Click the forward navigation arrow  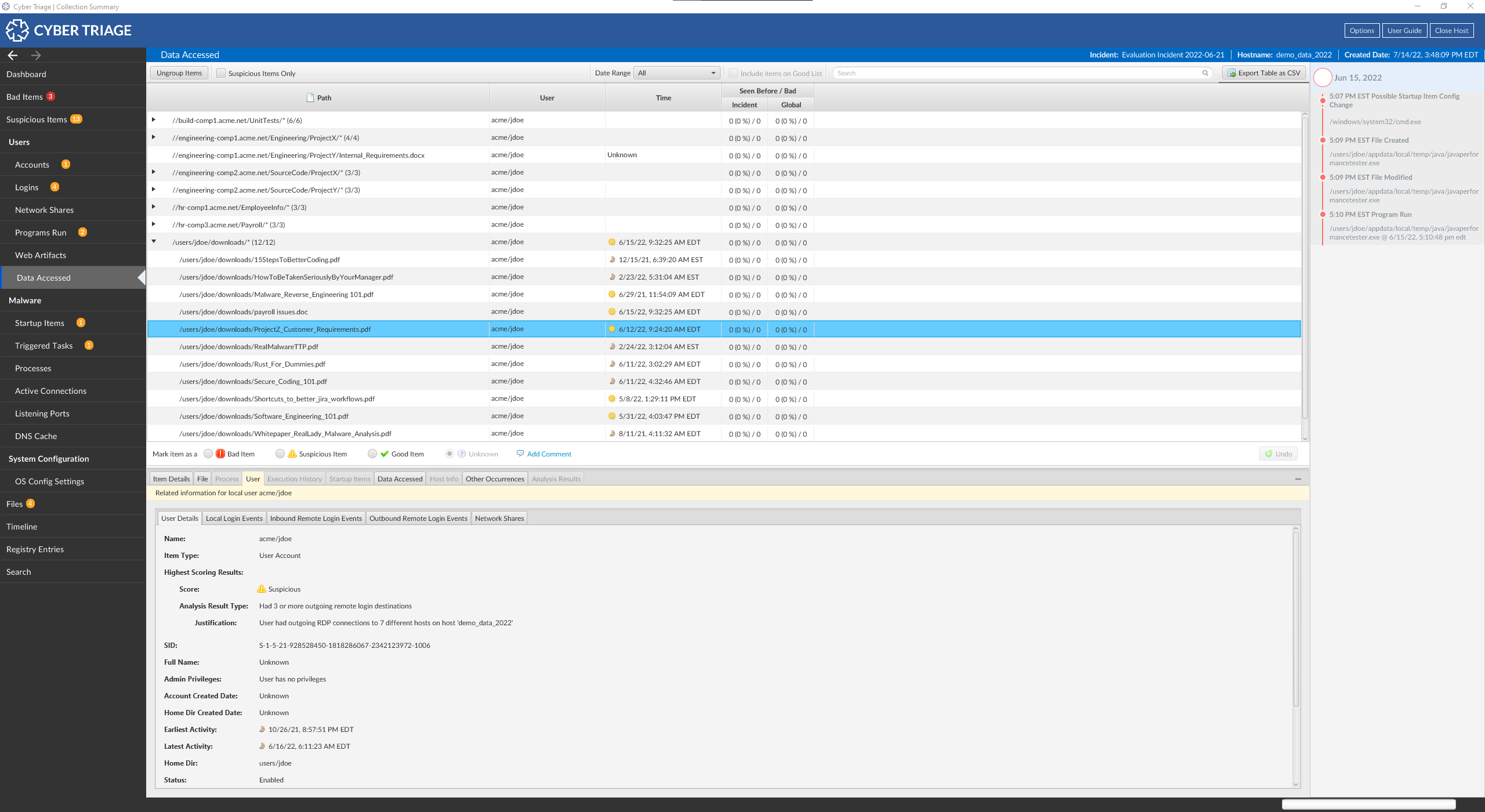(36, 55)
